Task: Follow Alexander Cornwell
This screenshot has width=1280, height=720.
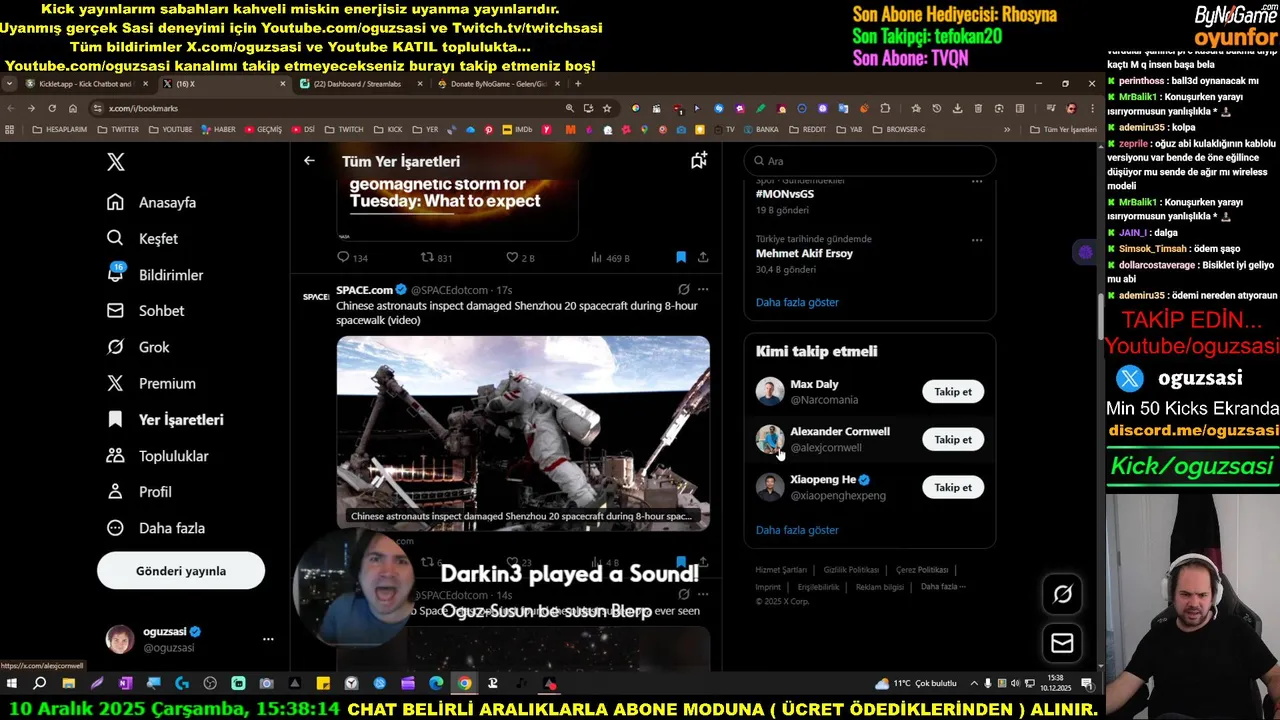Action: [953, 439]
